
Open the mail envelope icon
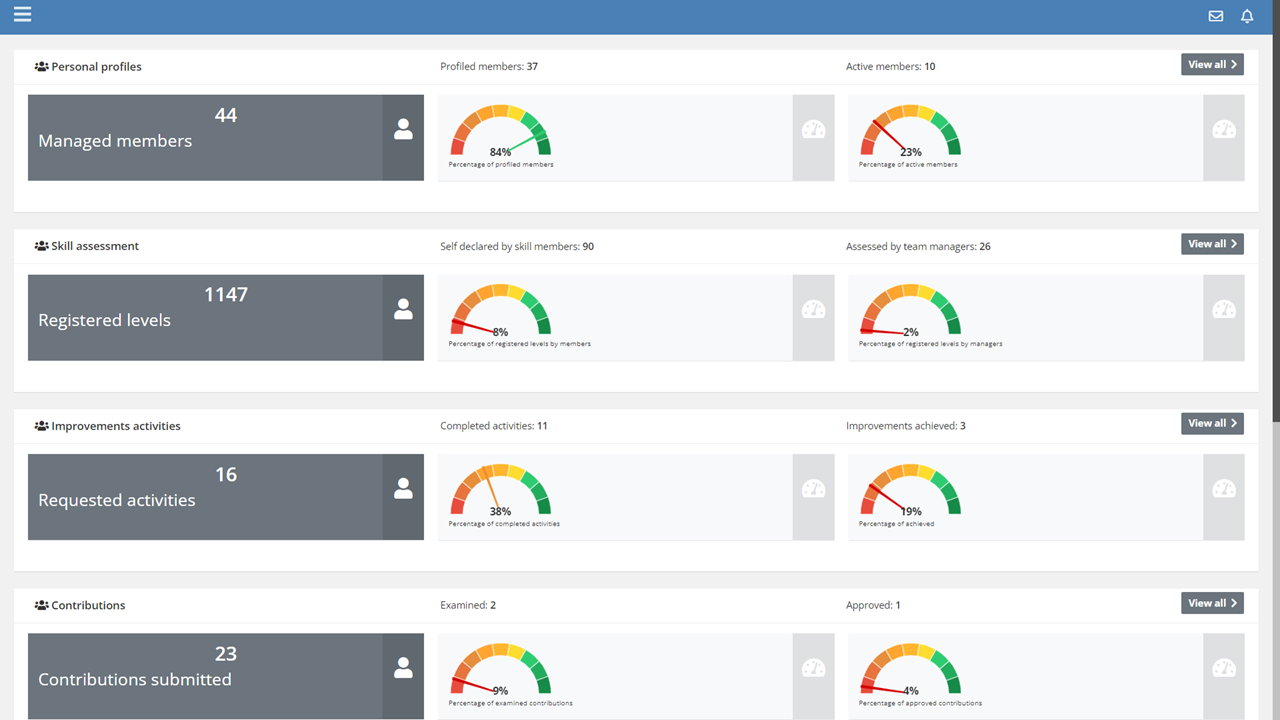point(1216,16)
